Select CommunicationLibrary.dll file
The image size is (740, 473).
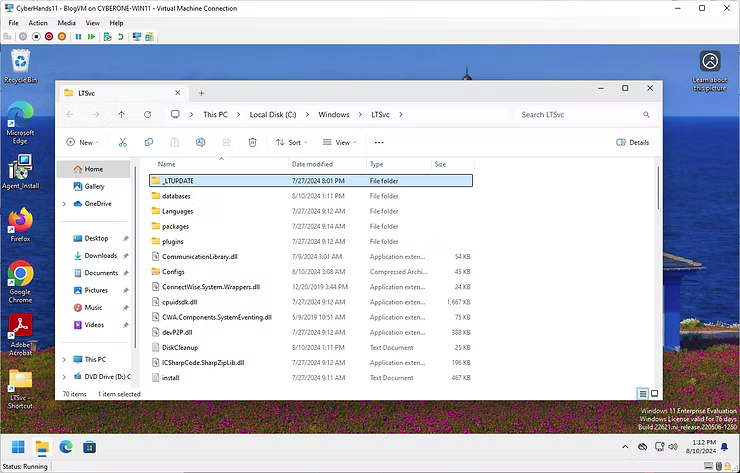click(311, 256)
